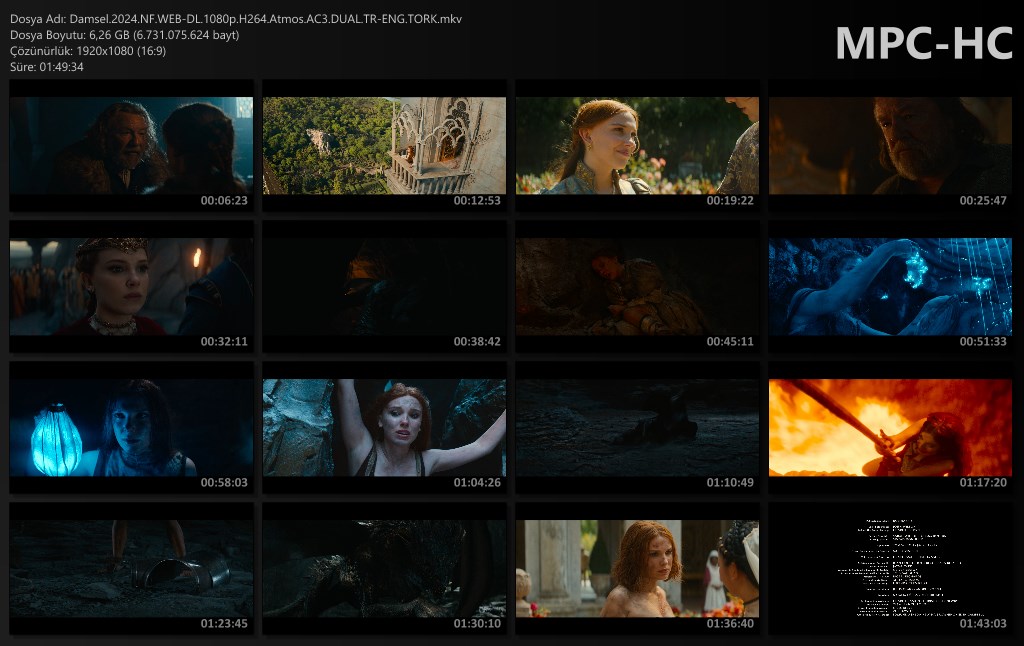The width and height of the screenshot is (1024, 646).
Task: Click the Dosya Boyutu 6,26 GB line
Action: tap(124, 35)
